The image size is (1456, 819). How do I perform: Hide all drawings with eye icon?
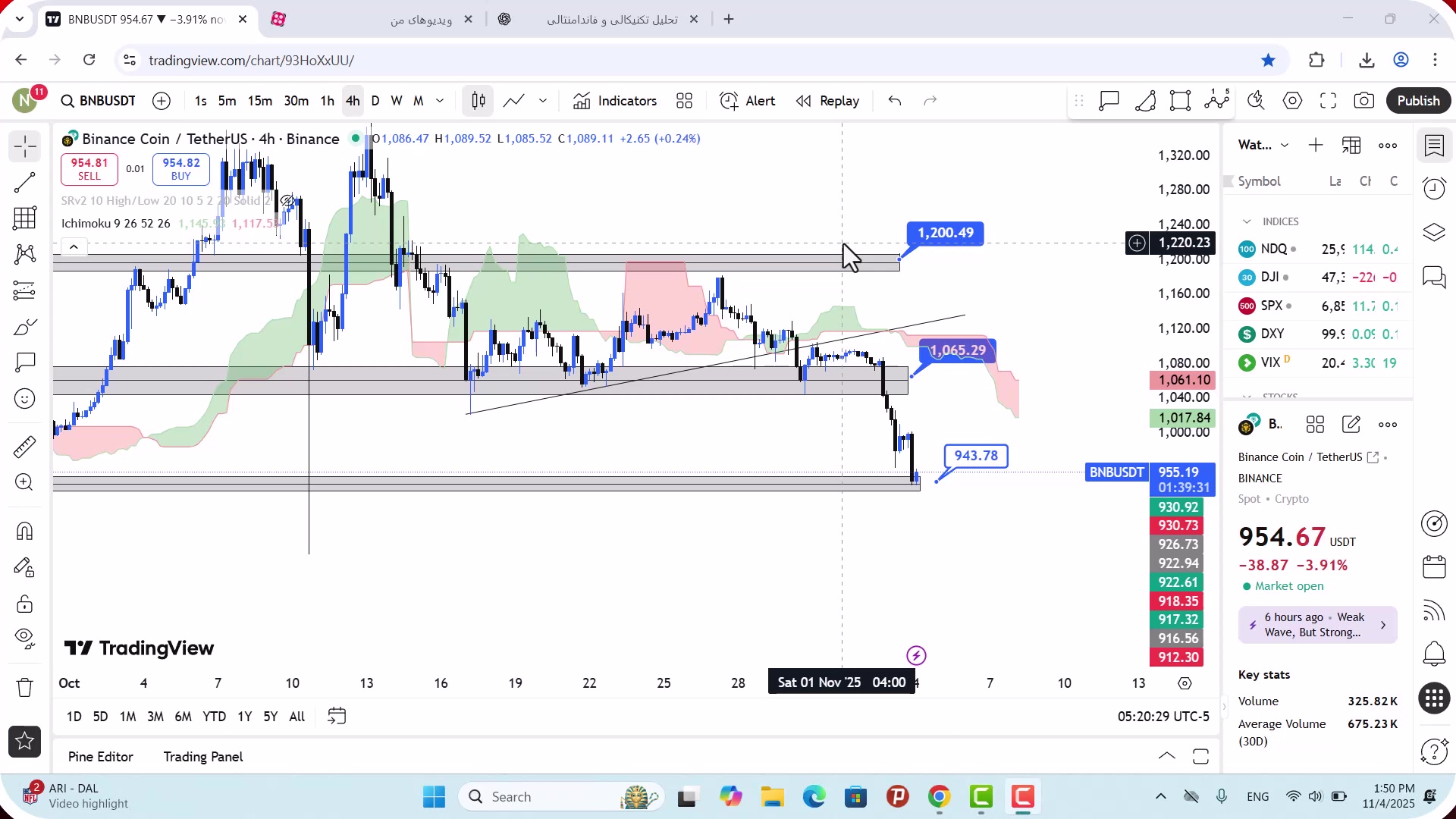[x=25, y=639]
